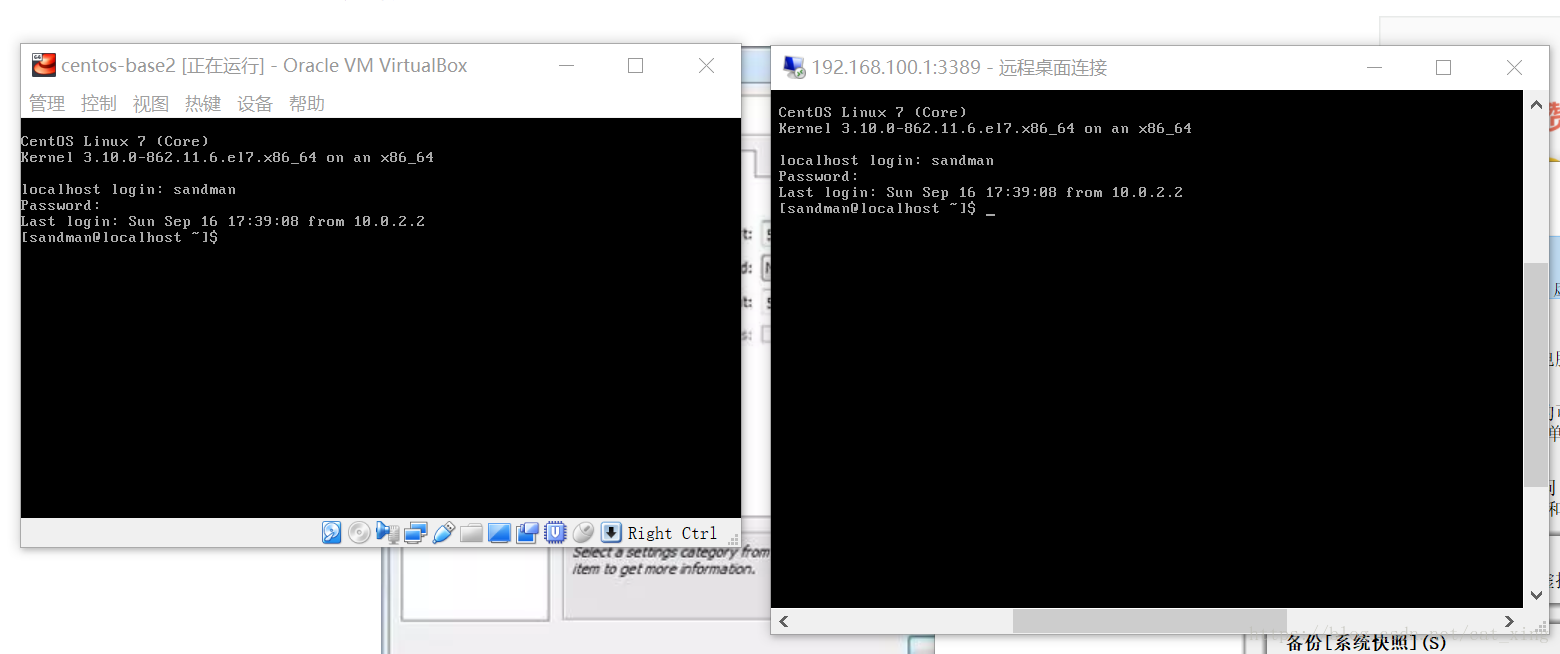Image resolution: width=1560 pixels, height=654 pixels.
Task: Click the Right Ctrl host key label
Action: (672, 533)
